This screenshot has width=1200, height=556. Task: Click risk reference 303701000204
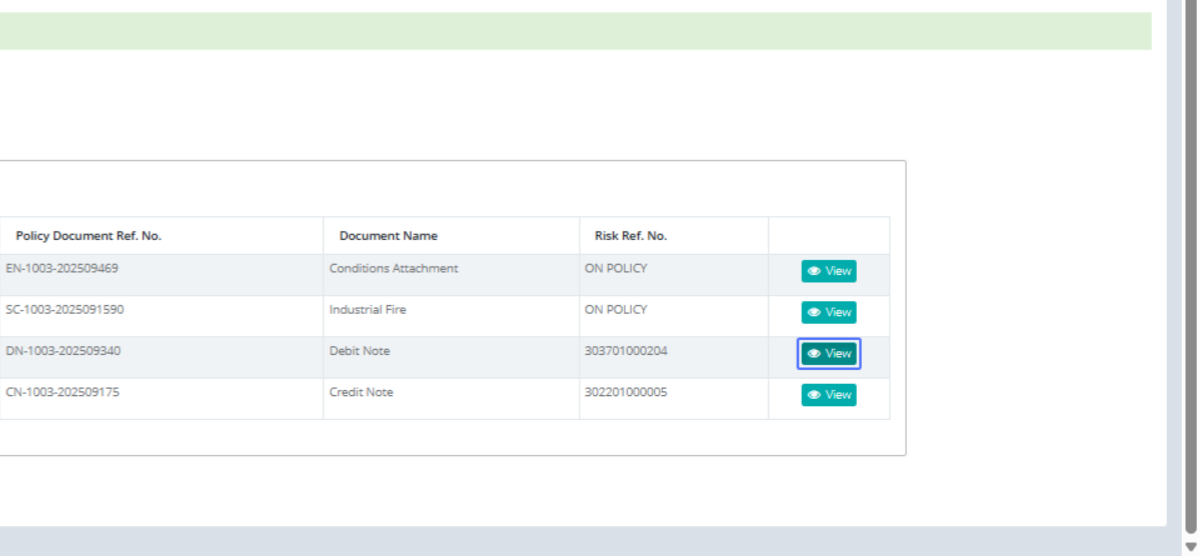pyautogui.click(x=625, y=351)
